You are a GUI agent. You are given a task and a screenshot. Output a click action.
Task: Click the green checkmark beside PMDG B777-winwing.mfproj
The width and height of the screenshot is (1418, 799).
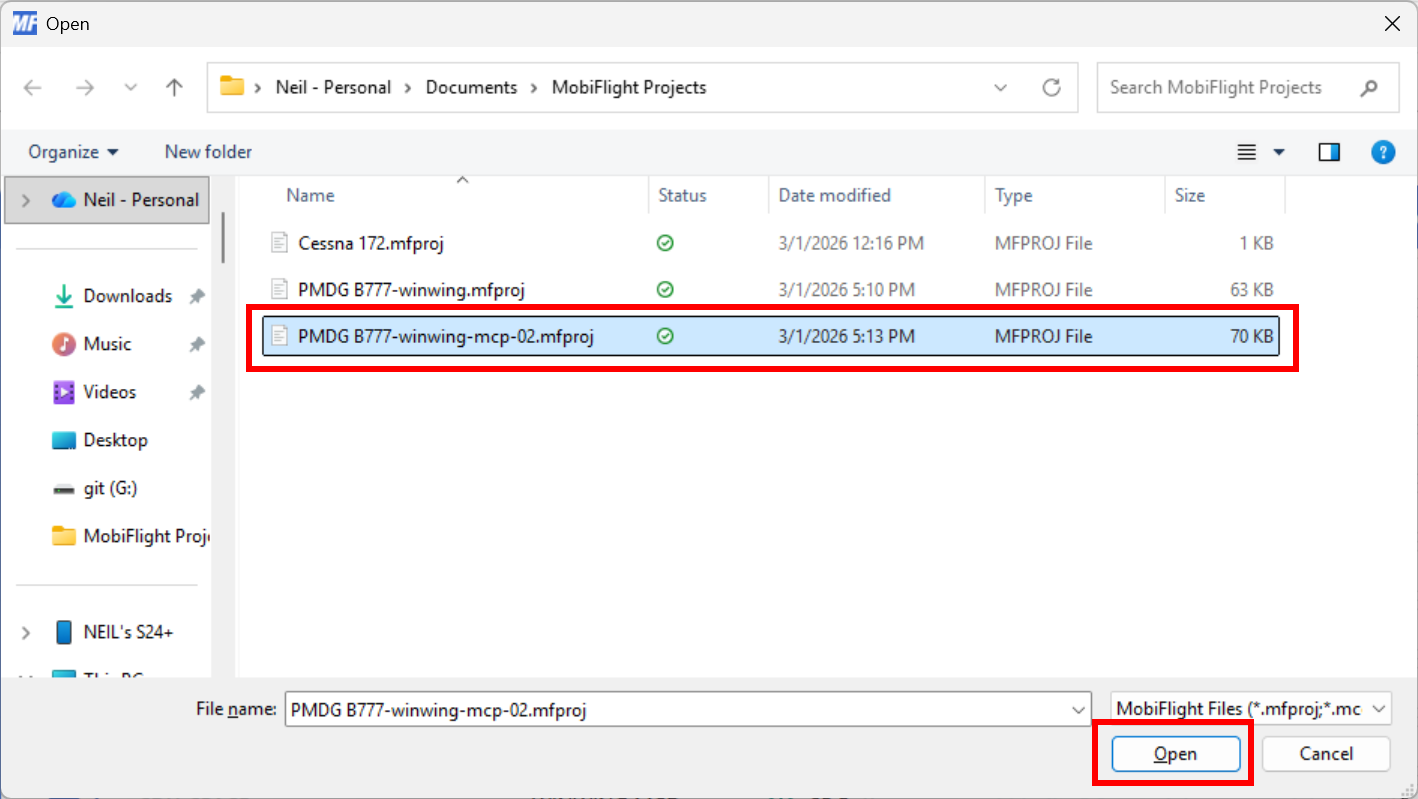tap(665, 289)
